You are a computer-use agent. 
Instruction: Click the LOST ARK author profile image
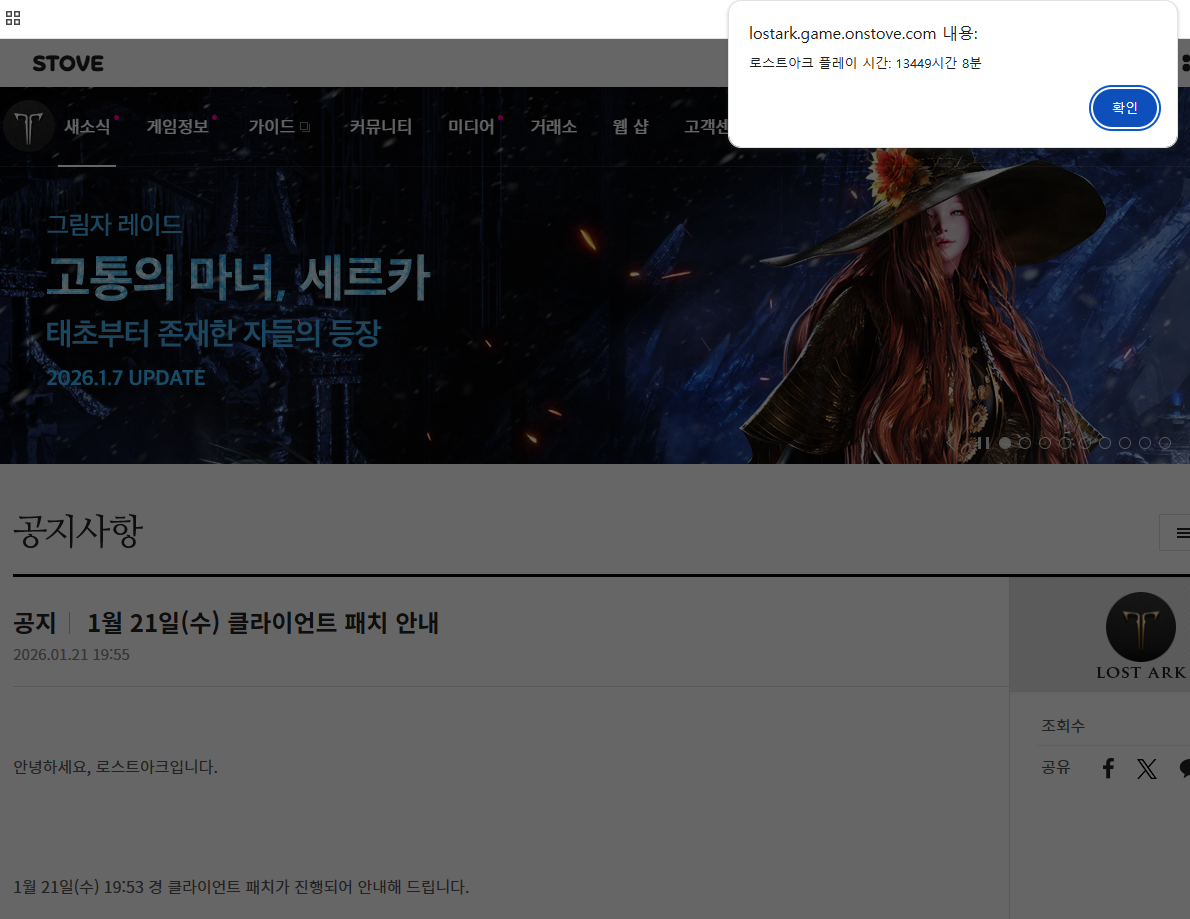click(x=1141, y=627)
